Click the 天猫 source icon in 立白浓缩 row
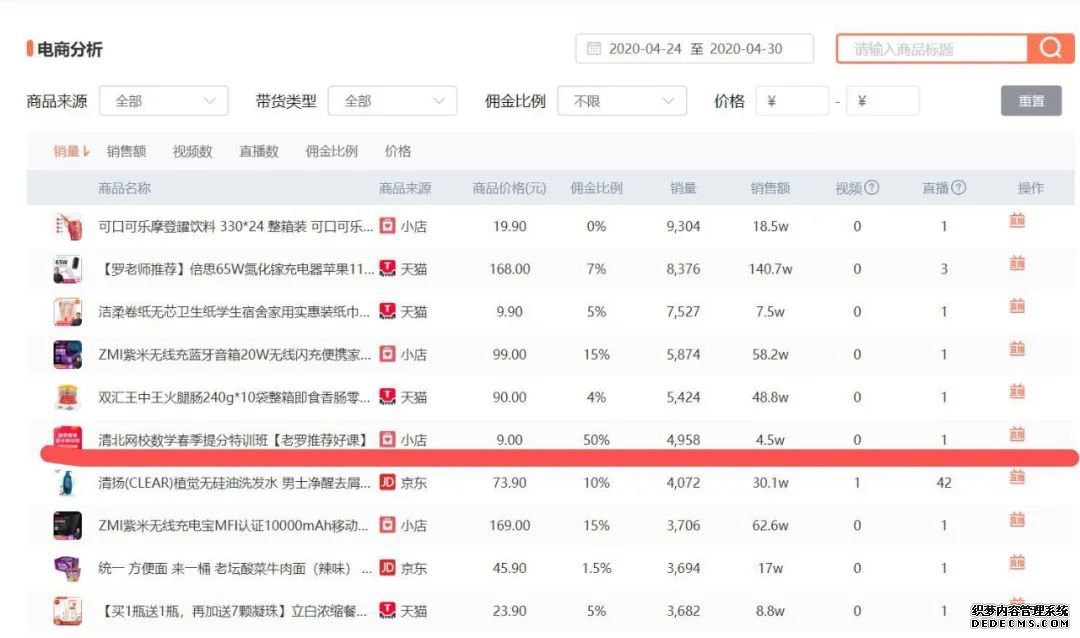This screenshot has height=638, width=1080. point(388,610)
